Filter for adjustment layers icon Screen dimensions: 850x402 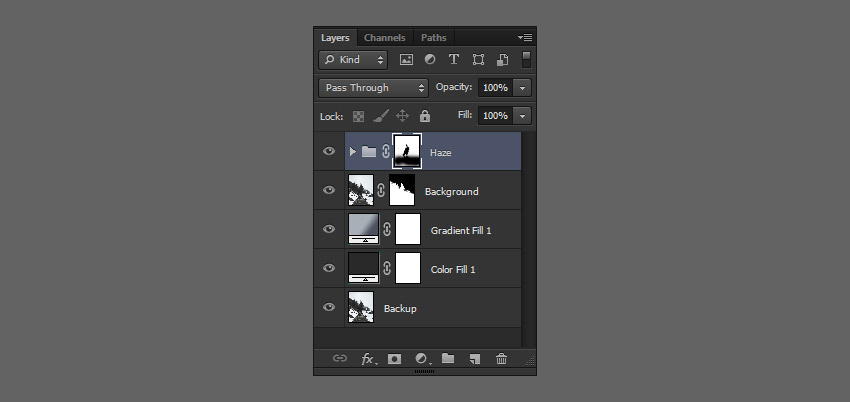pyautogui.click(x=430, y=60)
